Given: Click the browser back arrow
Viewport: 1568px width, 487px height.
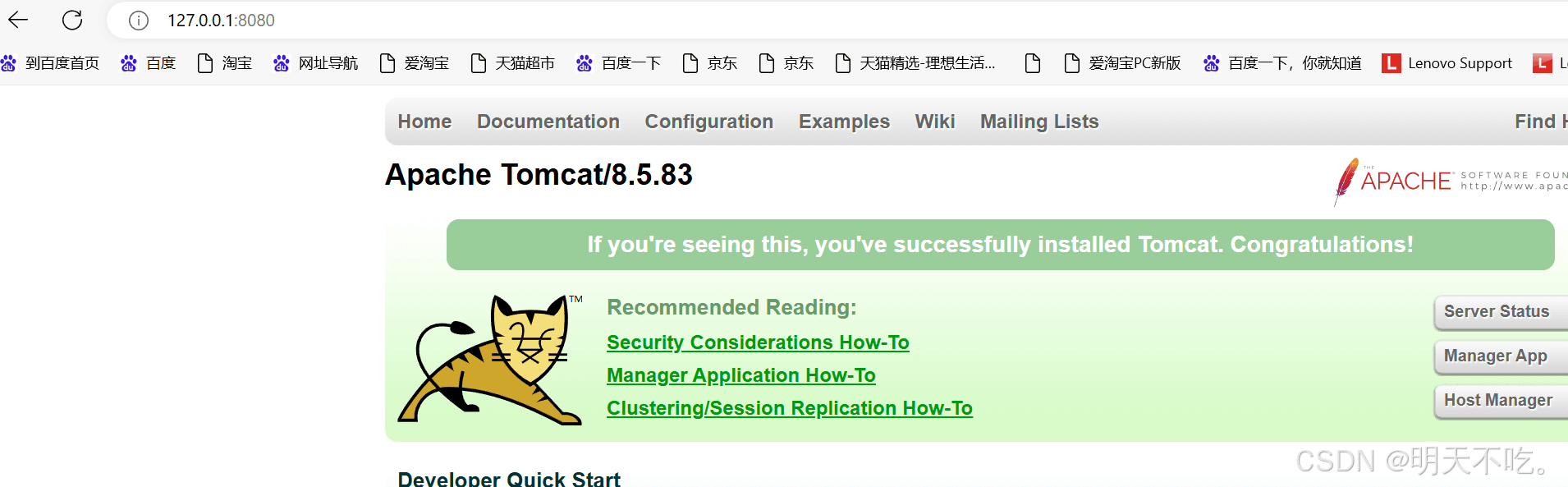Looking at the screenshot, I should pyautogui.click(x=18, y=20).
